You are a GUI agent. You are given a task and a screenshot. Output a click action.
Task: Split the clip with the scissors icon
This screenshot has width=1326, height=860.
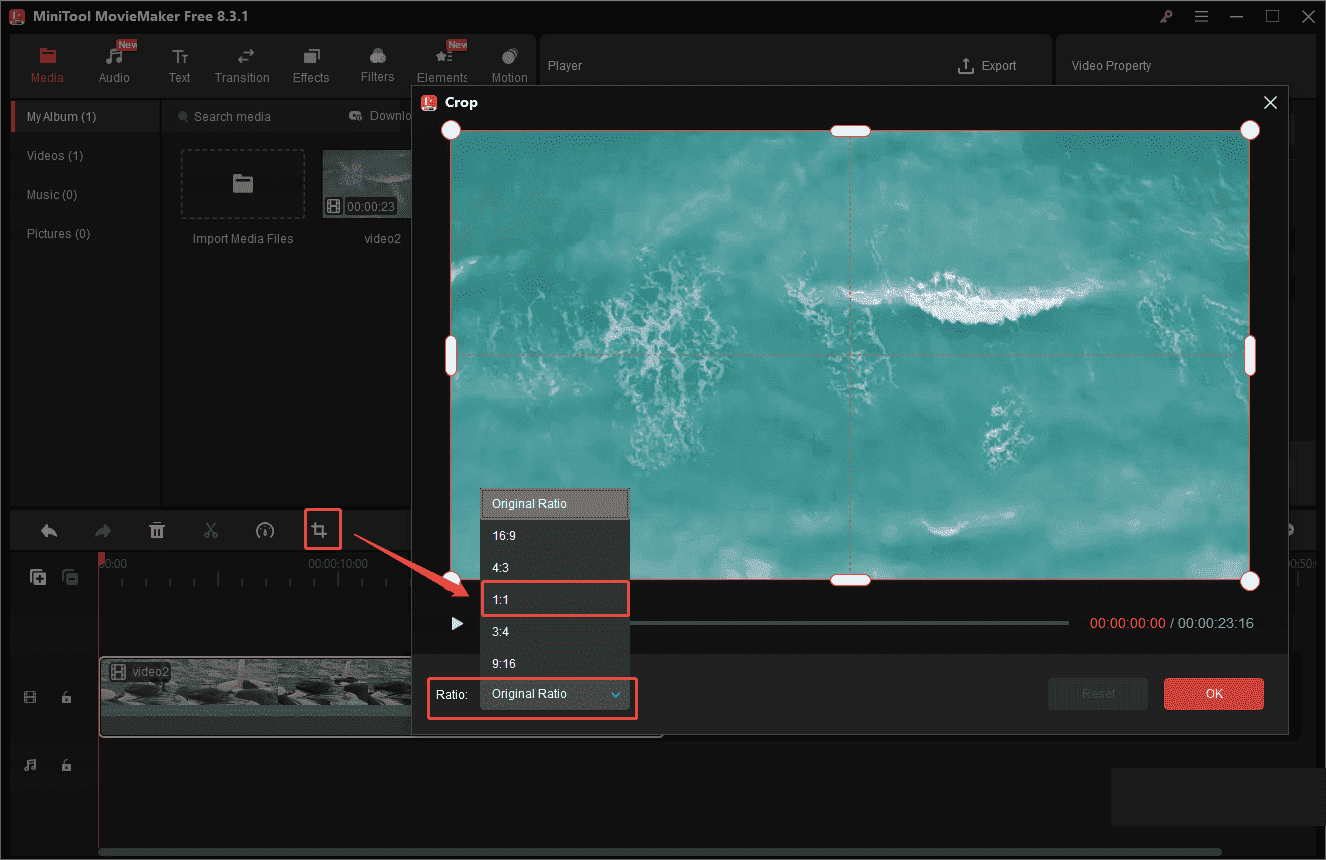tap(211, 529)
